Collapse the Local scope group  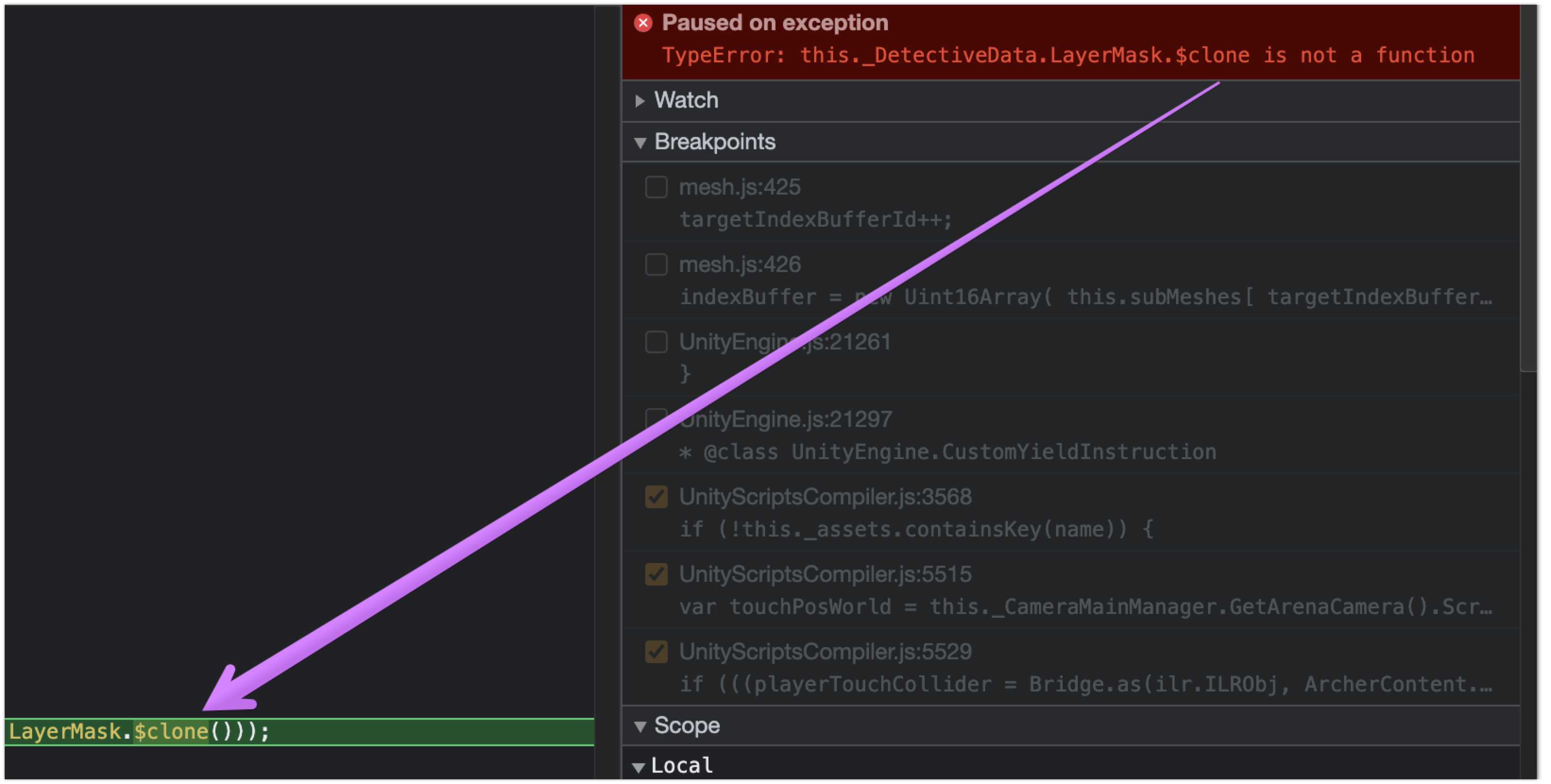point(639,767)
